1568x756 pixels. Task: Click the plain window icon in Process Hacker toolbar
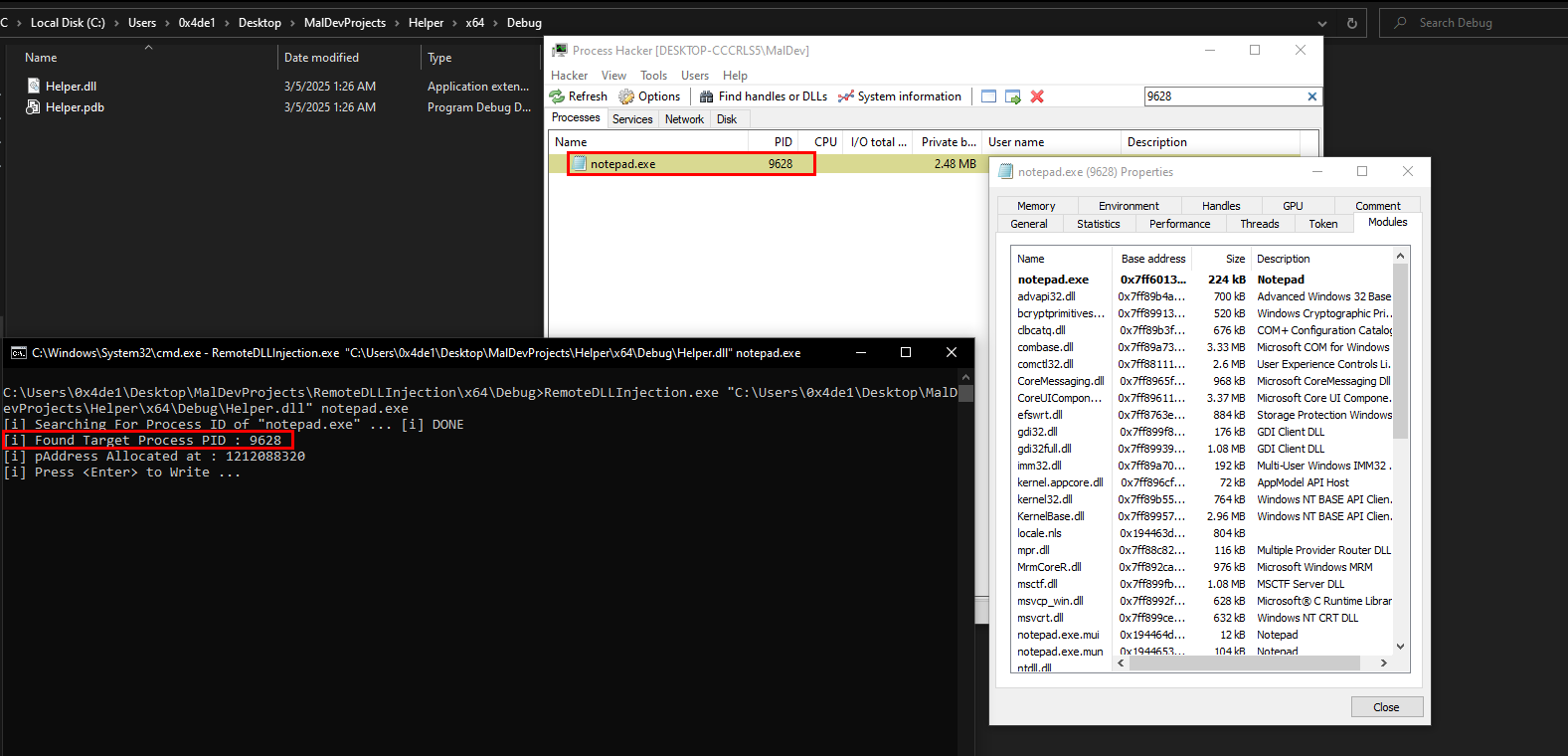tap(988, 96)
